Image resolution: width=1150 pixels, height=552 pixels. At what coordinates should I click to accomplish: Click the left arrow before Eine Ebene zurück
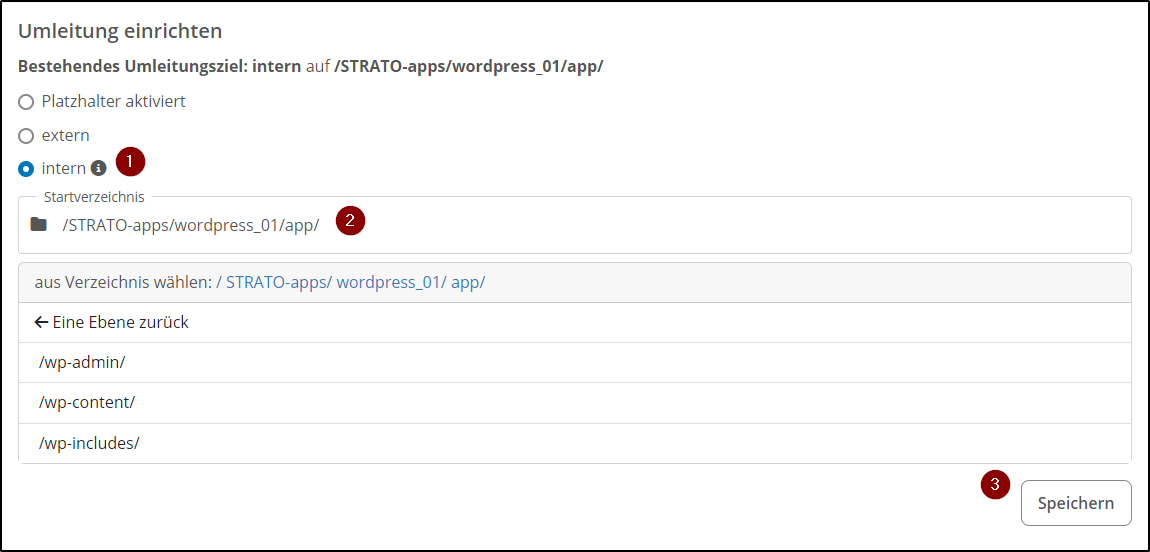pos(41,322)
